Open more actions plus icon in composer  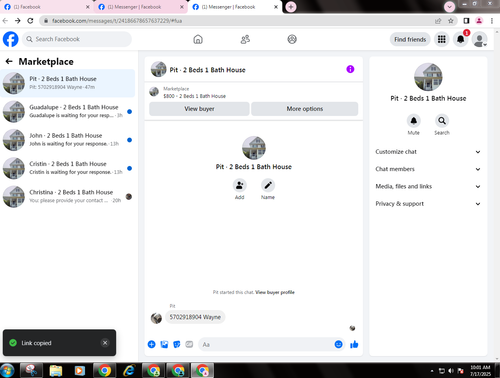pyautogui.click(x=151, y=344)
